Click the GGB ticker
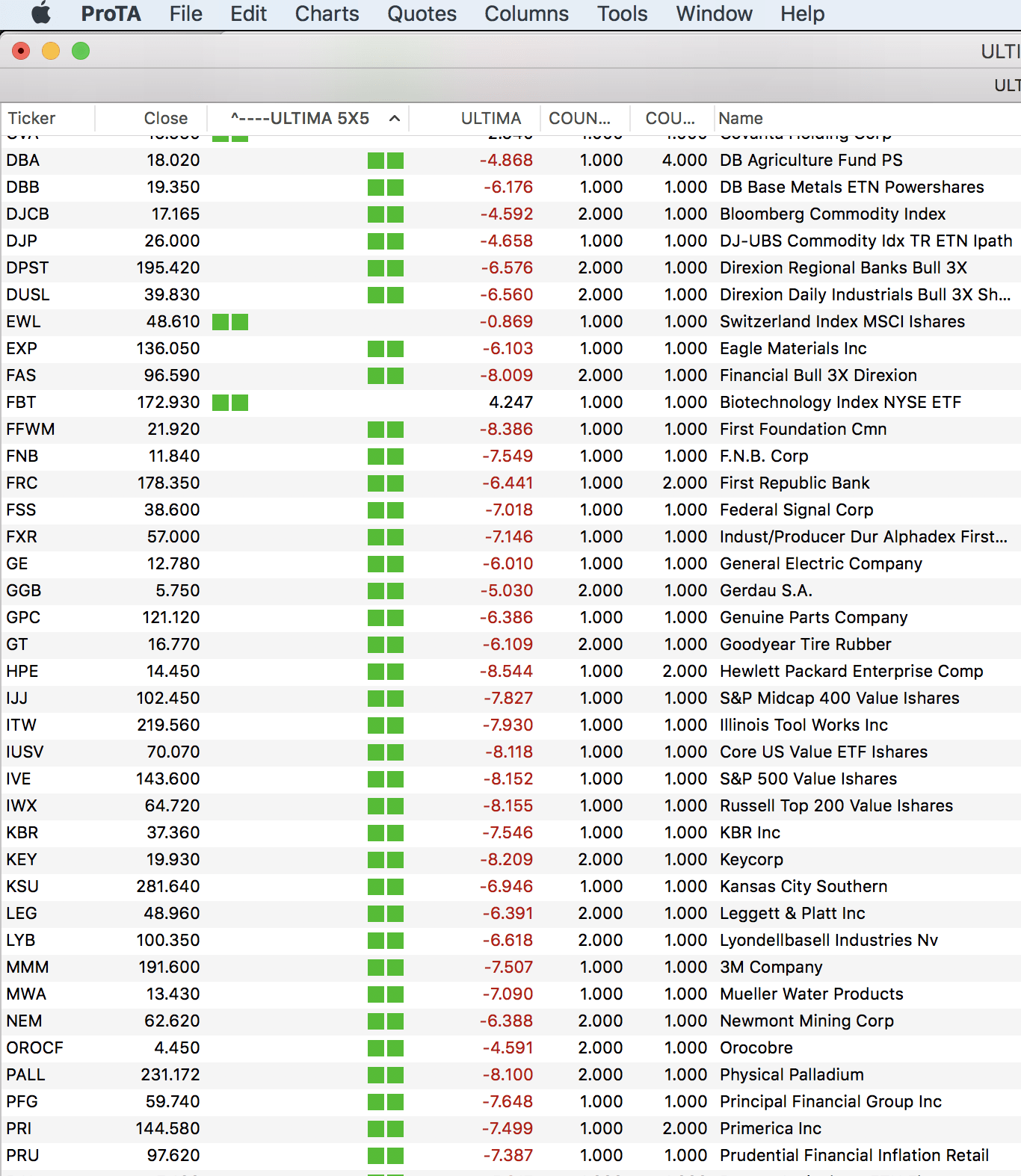The image size is (1021, 1176). [24, 591]
